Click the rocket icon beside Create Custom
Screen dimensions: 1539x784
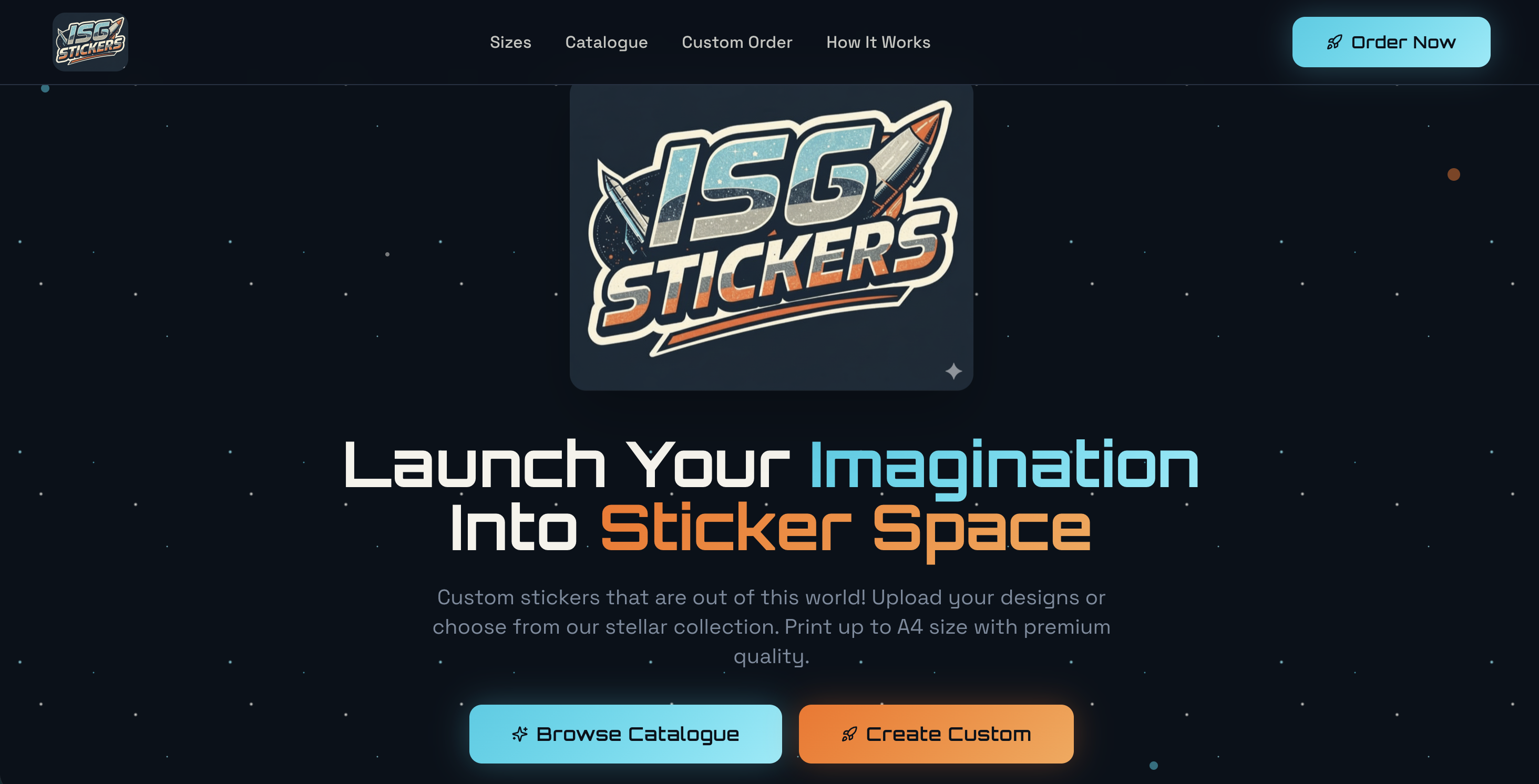point(849,734)
